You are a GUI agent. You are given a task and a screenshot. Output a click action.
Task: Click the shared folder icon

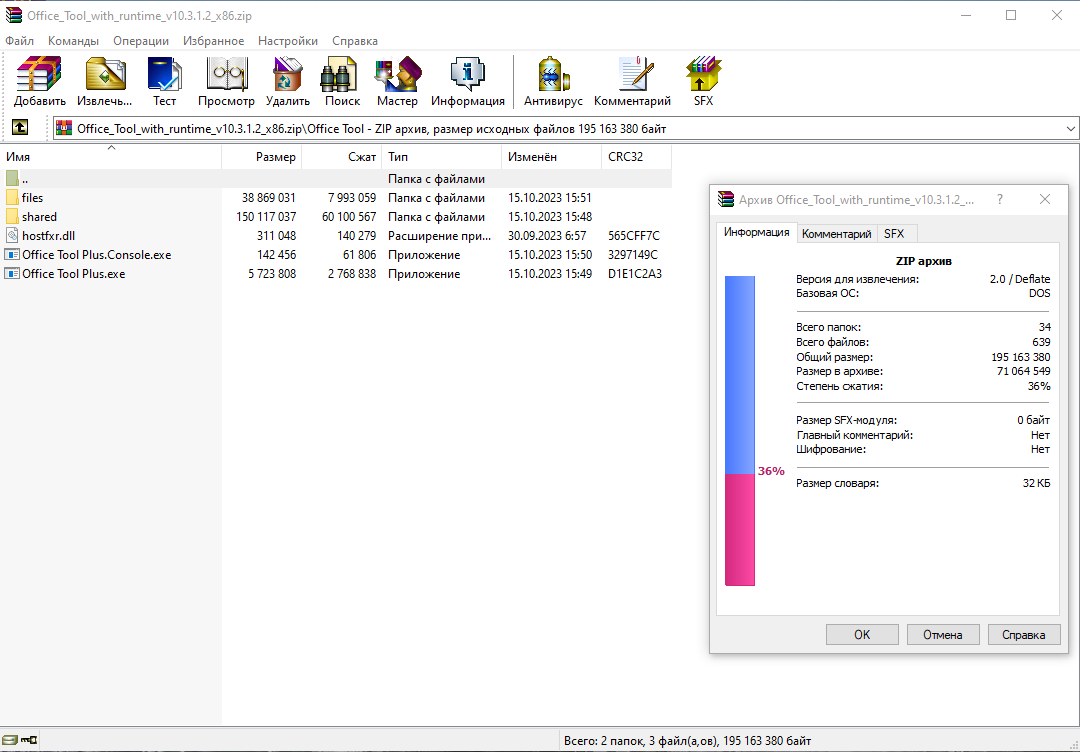click(12, 217)
